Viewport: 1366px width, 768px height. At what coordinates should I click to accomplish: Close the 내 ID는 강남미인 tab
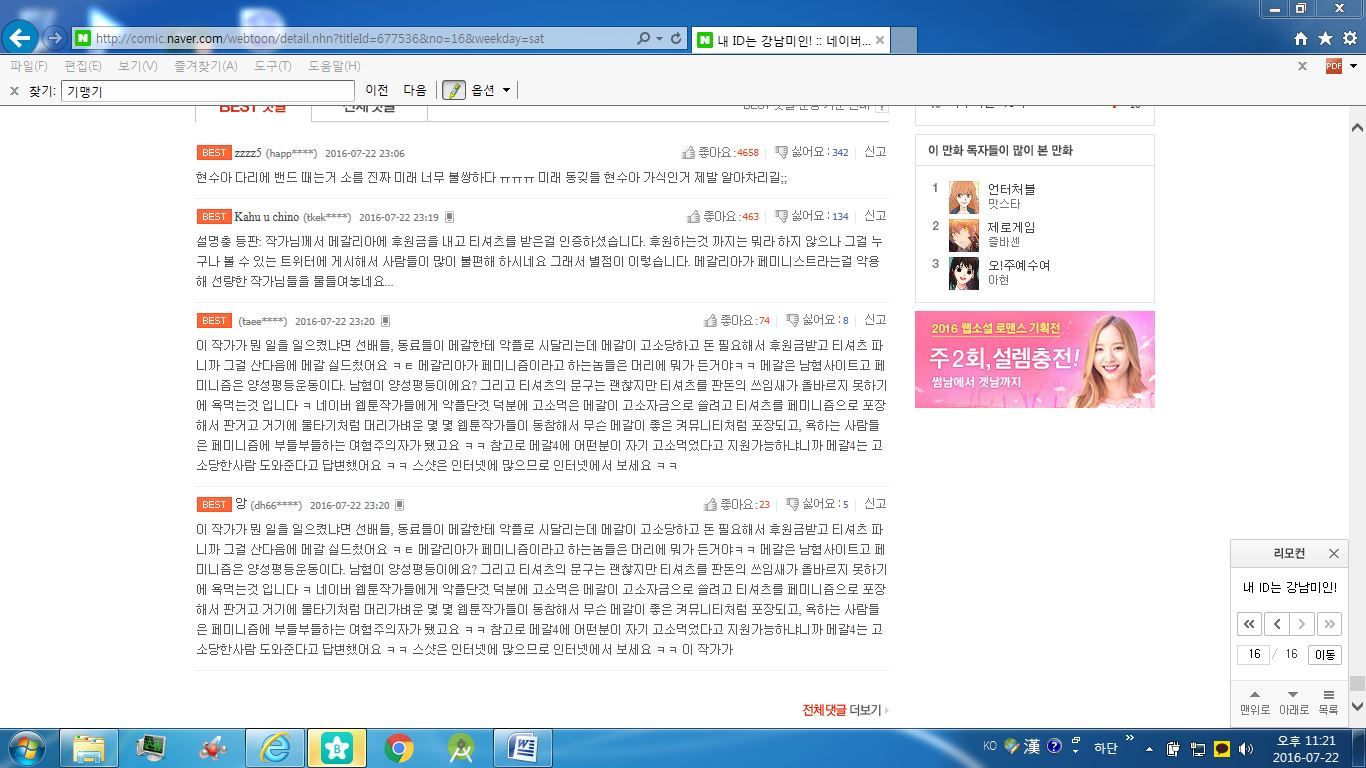pos(879,40)
